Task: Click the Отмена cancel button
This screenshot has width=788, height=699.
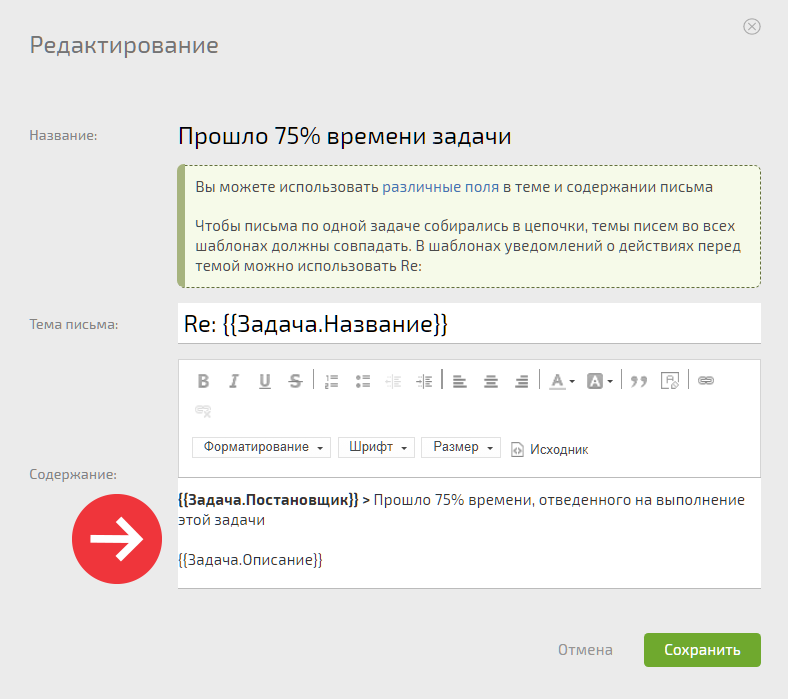Action: 585,650
